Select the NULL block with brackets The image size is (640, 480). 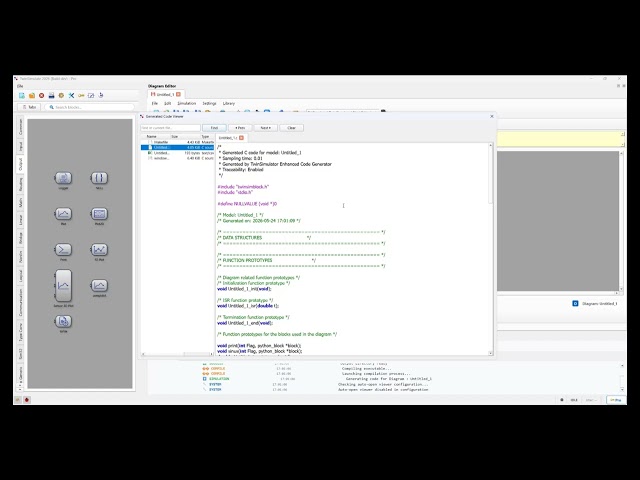pos(99,178)
